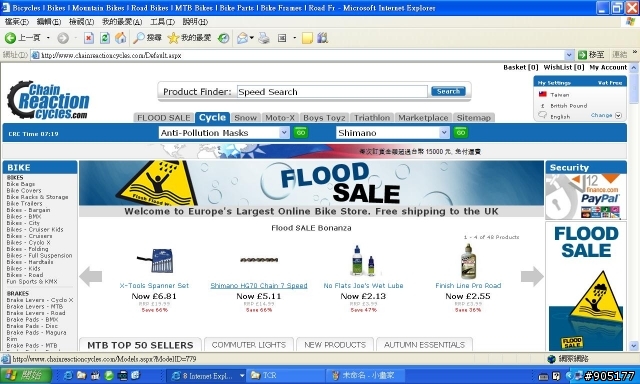
Task: Show next products with right arrow
Action: tap(532, 276)
